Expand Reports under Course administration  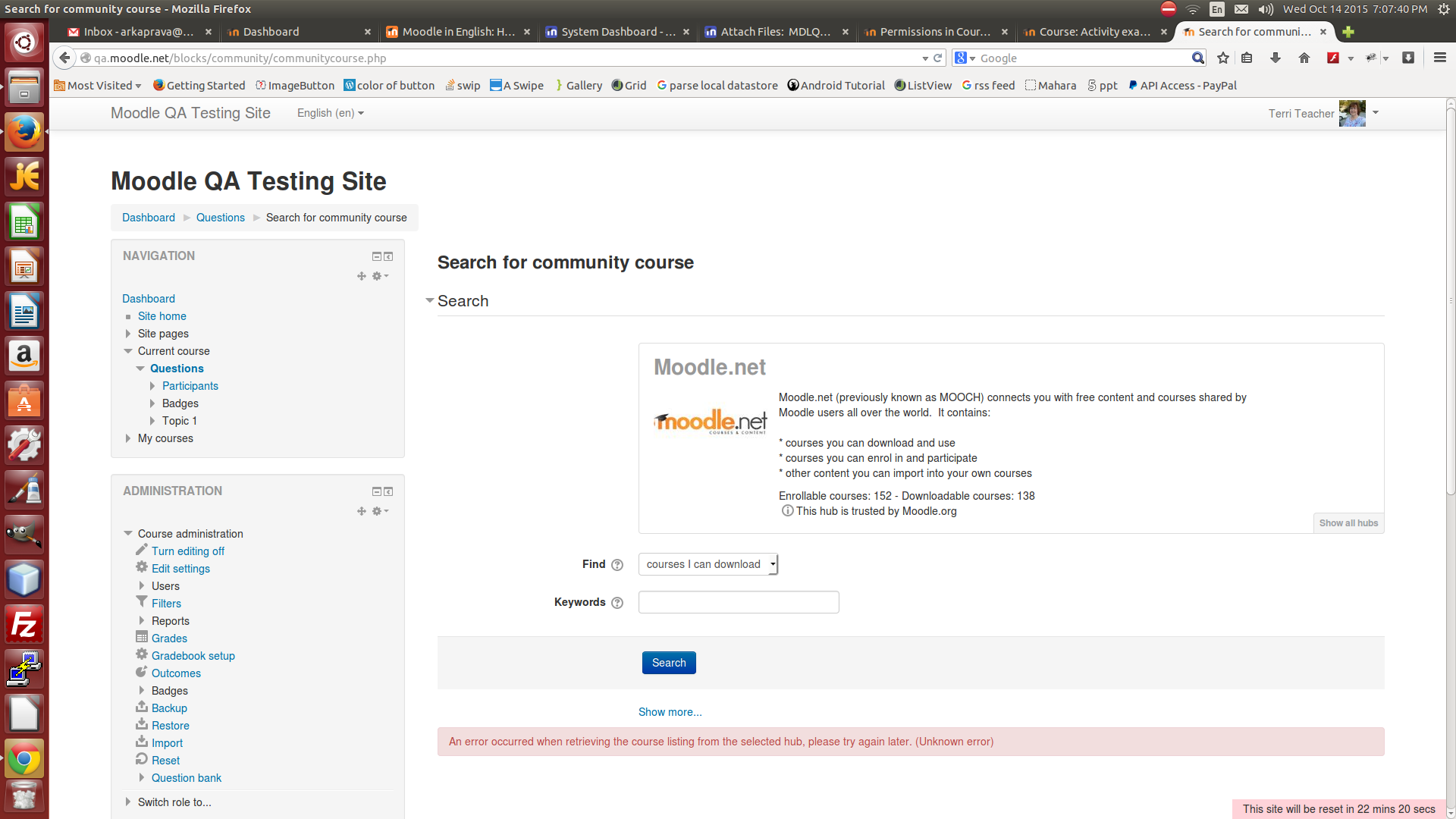click(x=141, y=620)
